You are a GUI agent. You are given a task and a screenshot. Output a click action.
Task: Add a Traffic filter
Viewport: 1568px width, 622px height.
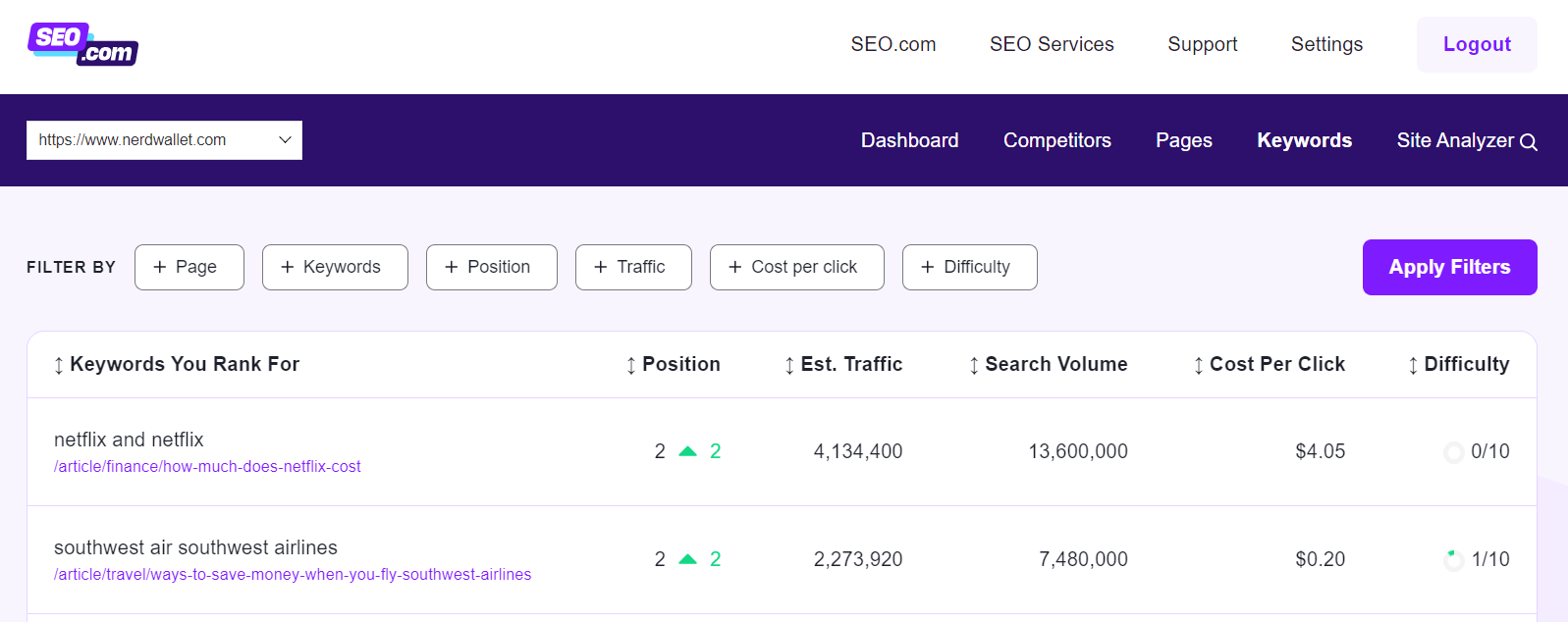click(633, 267)
